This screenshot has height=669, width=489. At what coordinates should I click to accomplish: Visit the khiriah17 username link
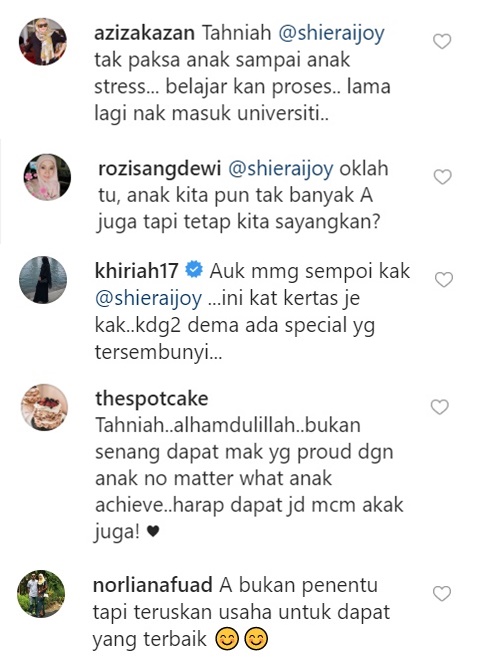tap(137, 271)
